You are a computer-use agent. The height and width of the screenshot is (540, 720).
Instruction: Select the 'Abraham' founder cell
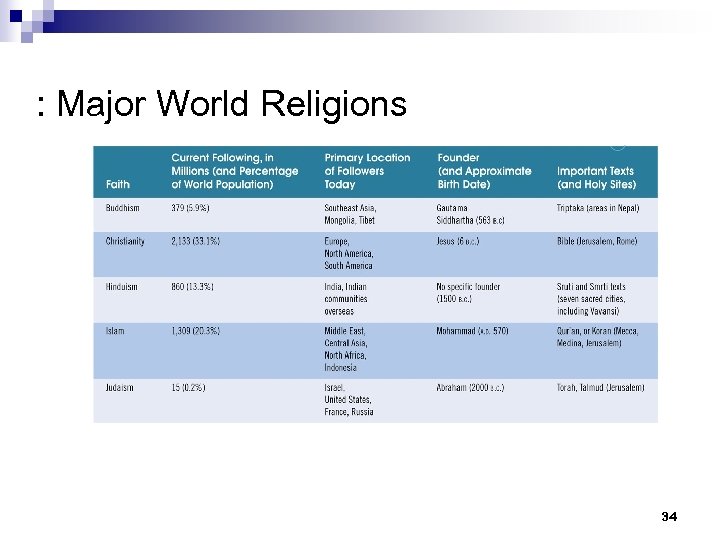click(x=470, y=388)
